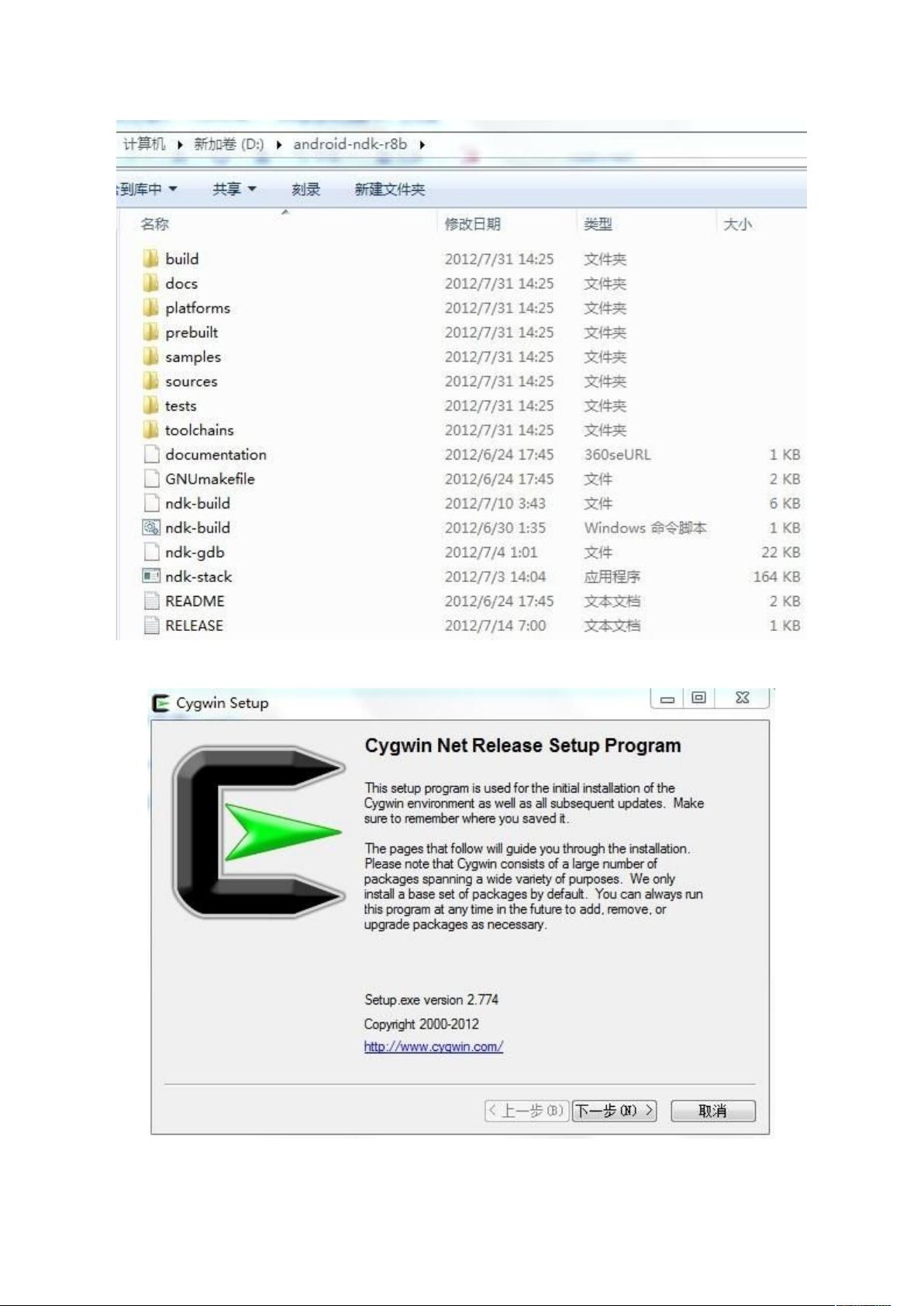Close the Cygwin Setup window
The image size is (924, 1306).
(742, 698)
